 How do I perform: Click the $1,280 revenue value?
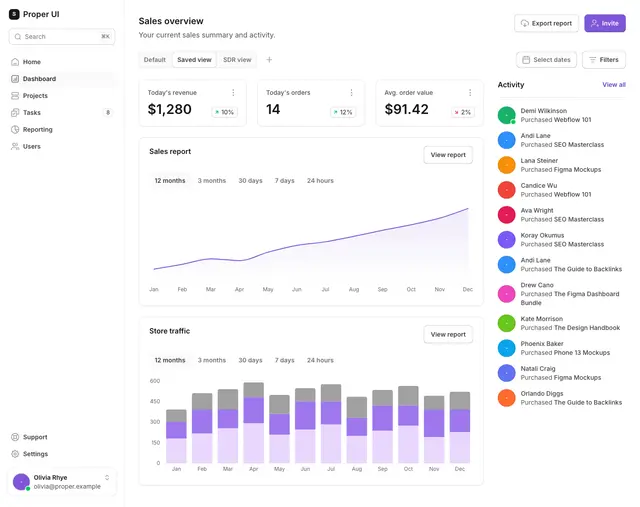pyautogui.click(x=169, y=109)
